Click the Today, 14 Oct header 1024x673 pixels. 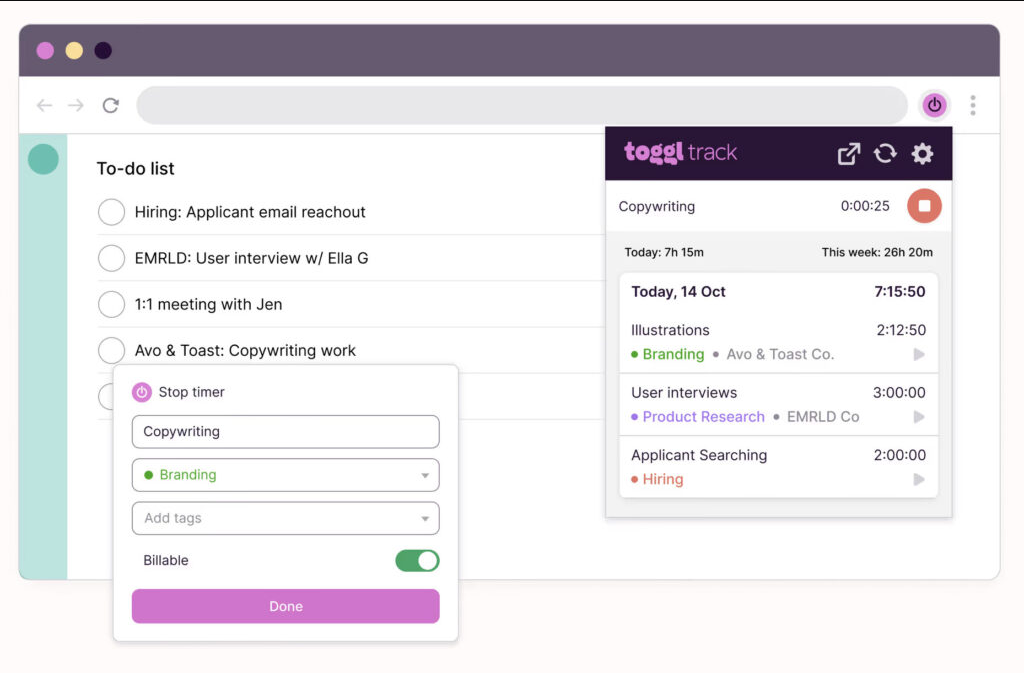click(678, 292)
